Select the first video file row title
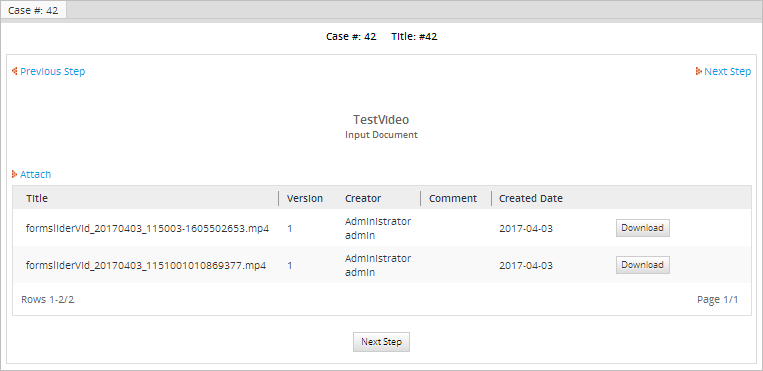The image size is (763, 371). [147, 228]
